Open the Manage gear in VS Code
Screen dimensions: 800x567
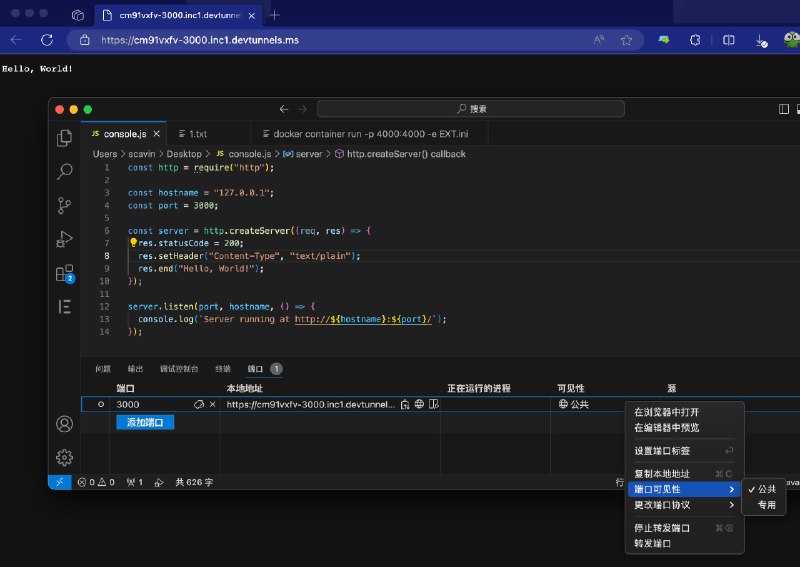pos(64,457)
